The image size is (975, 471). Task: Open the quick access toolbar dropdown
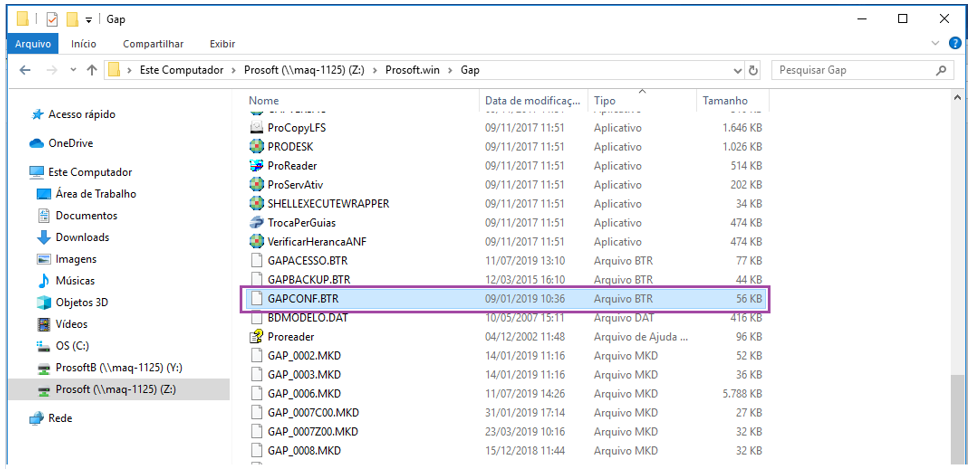88,20
